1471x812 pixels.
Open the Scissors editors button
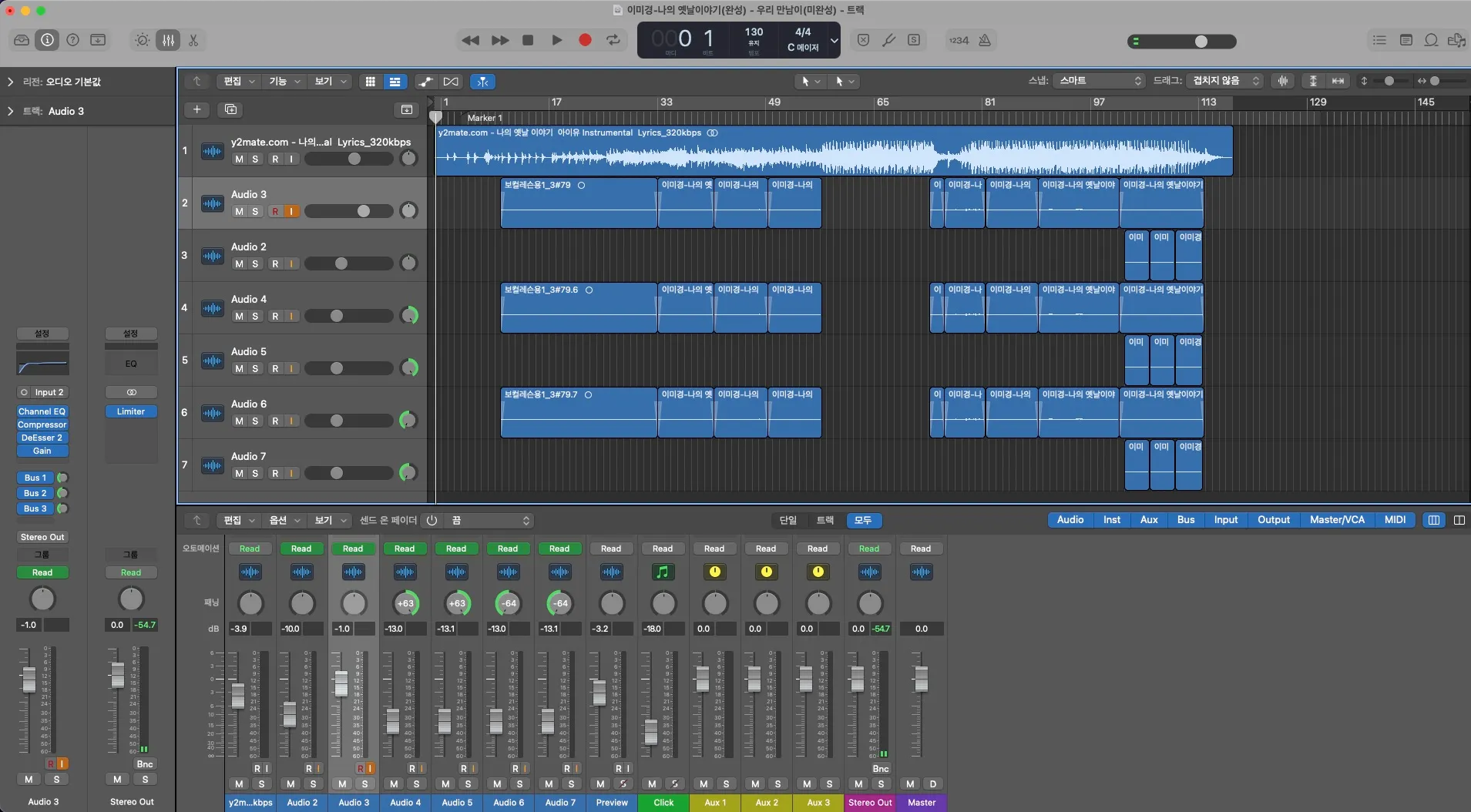[193, 40]
